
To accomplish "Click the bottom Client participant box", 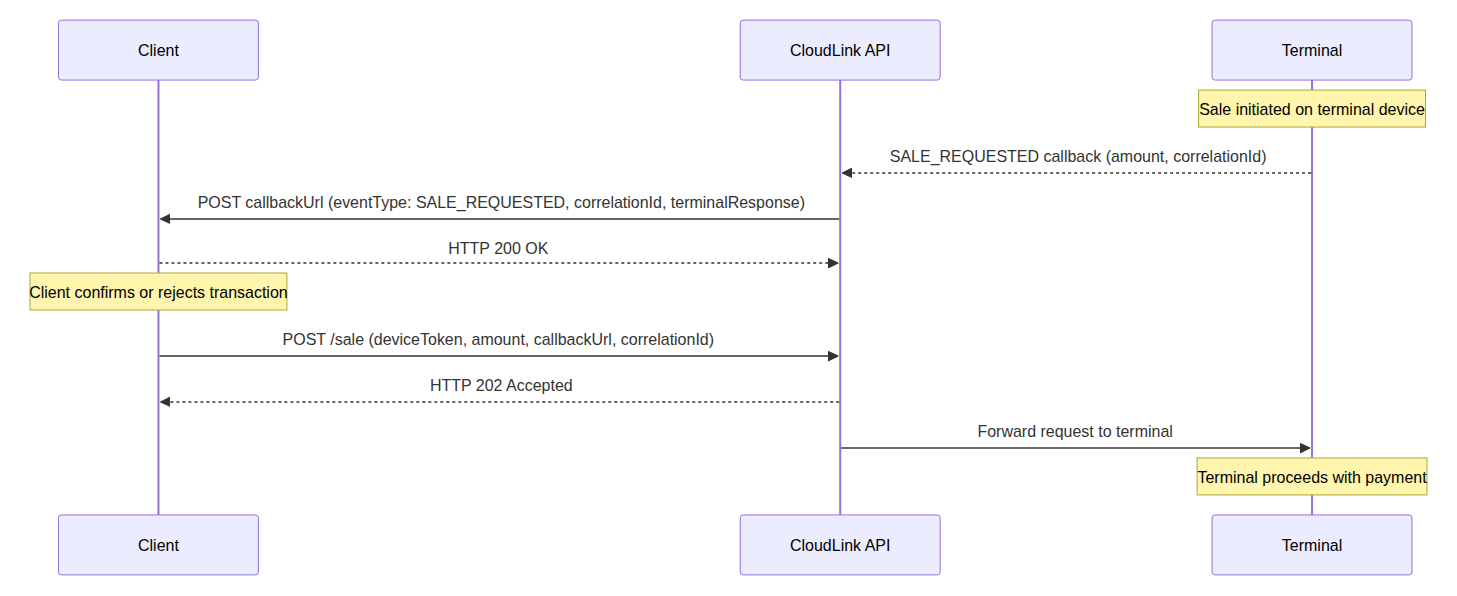I will tap(158, 545).
